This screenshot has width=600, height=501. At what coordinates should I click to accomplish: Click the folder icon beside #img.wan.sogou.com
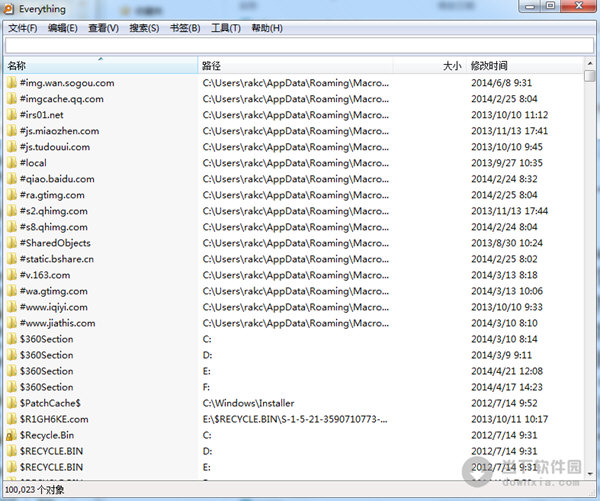(12, 83)
